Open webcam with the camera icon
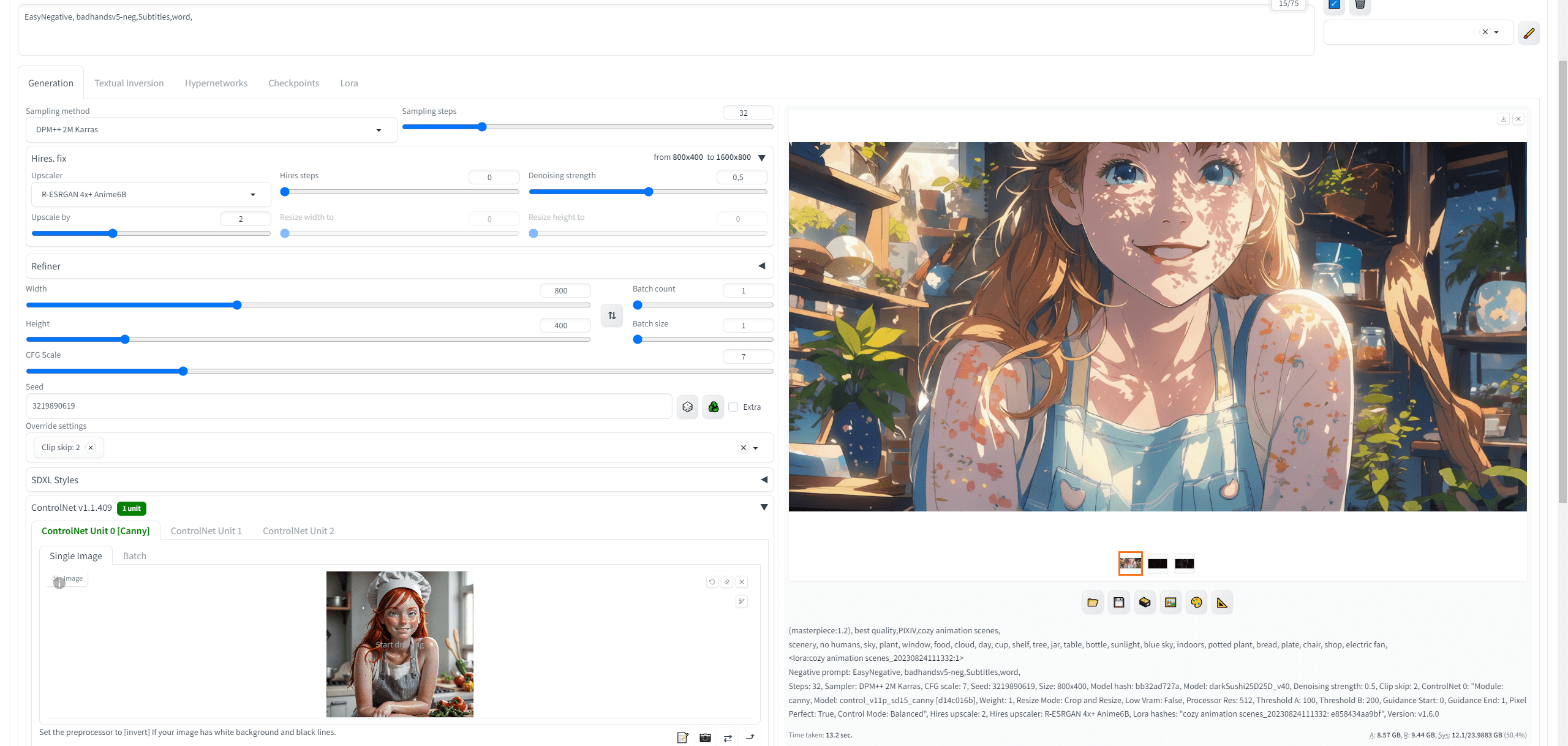 coord(705,737)
